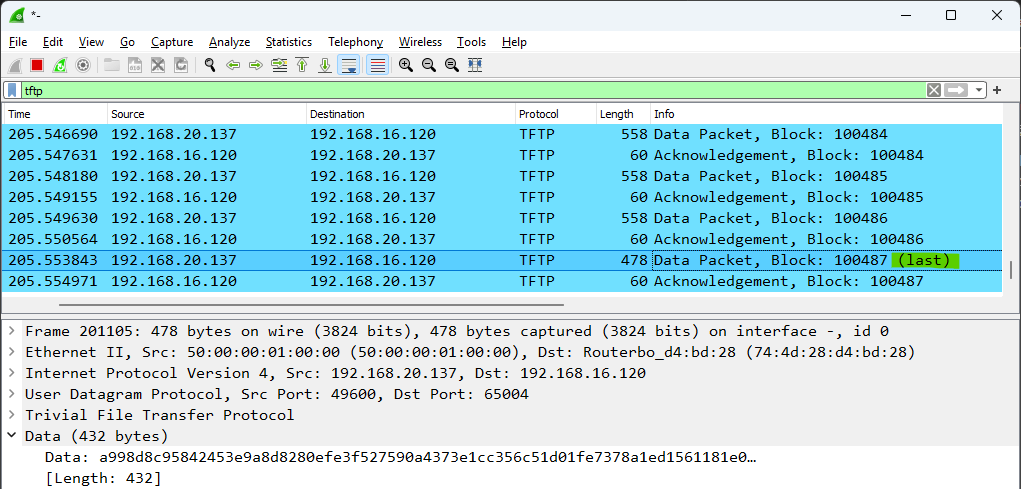Sort by the Destination column header

[x=411, y=114]
